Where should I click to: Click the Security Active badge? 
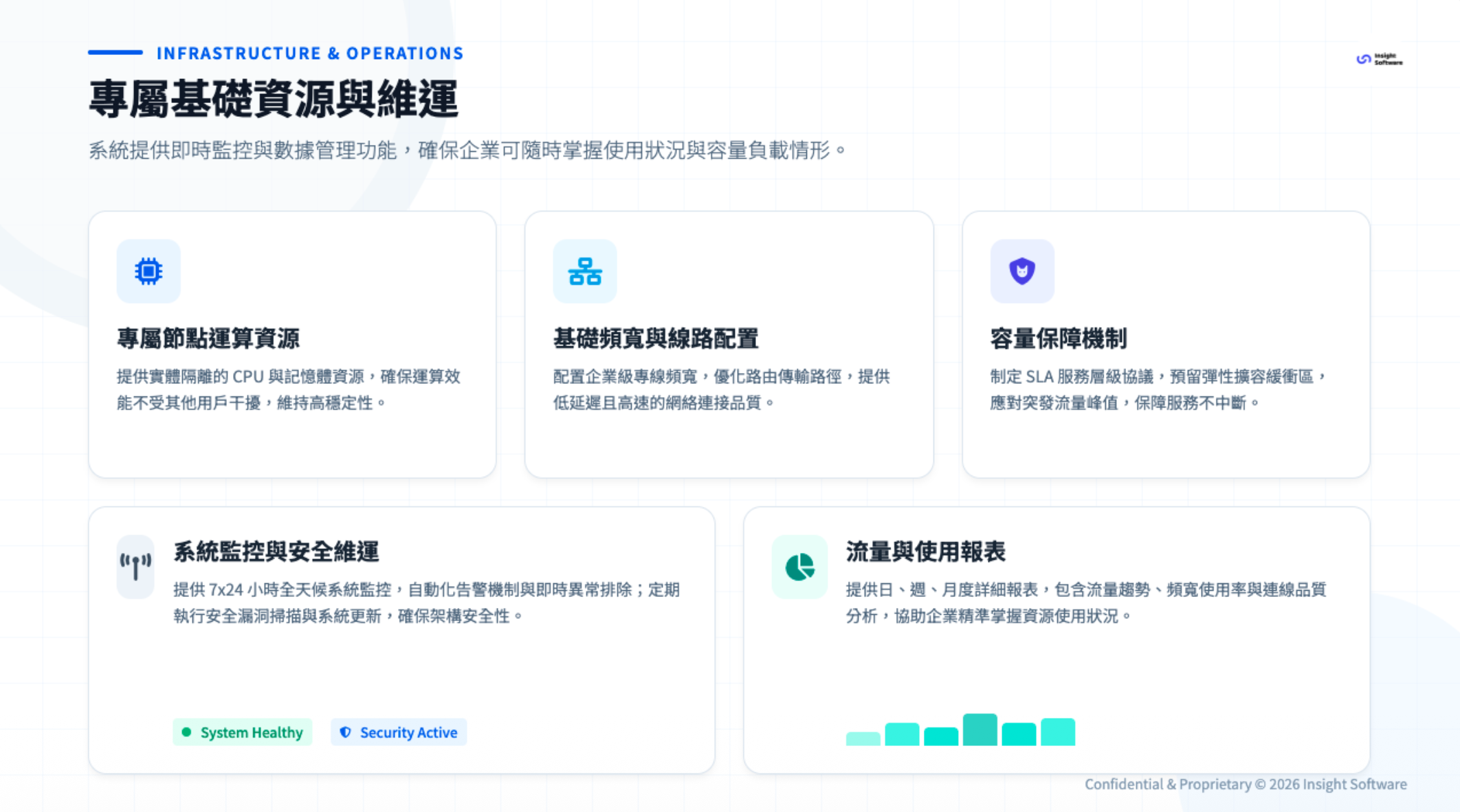[x=399, y=732]
